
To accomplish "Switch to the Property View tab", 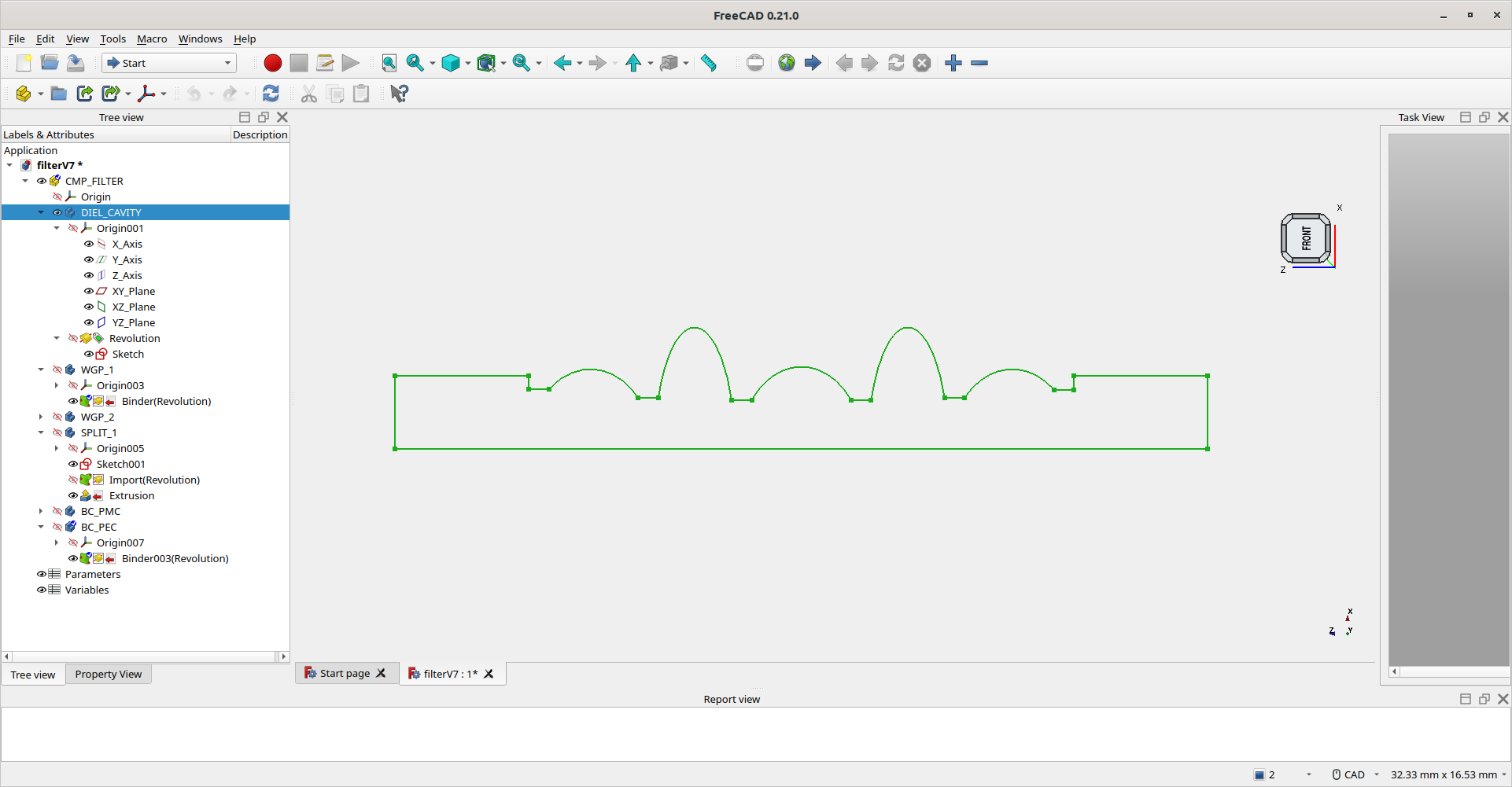I will click(109, 674).
